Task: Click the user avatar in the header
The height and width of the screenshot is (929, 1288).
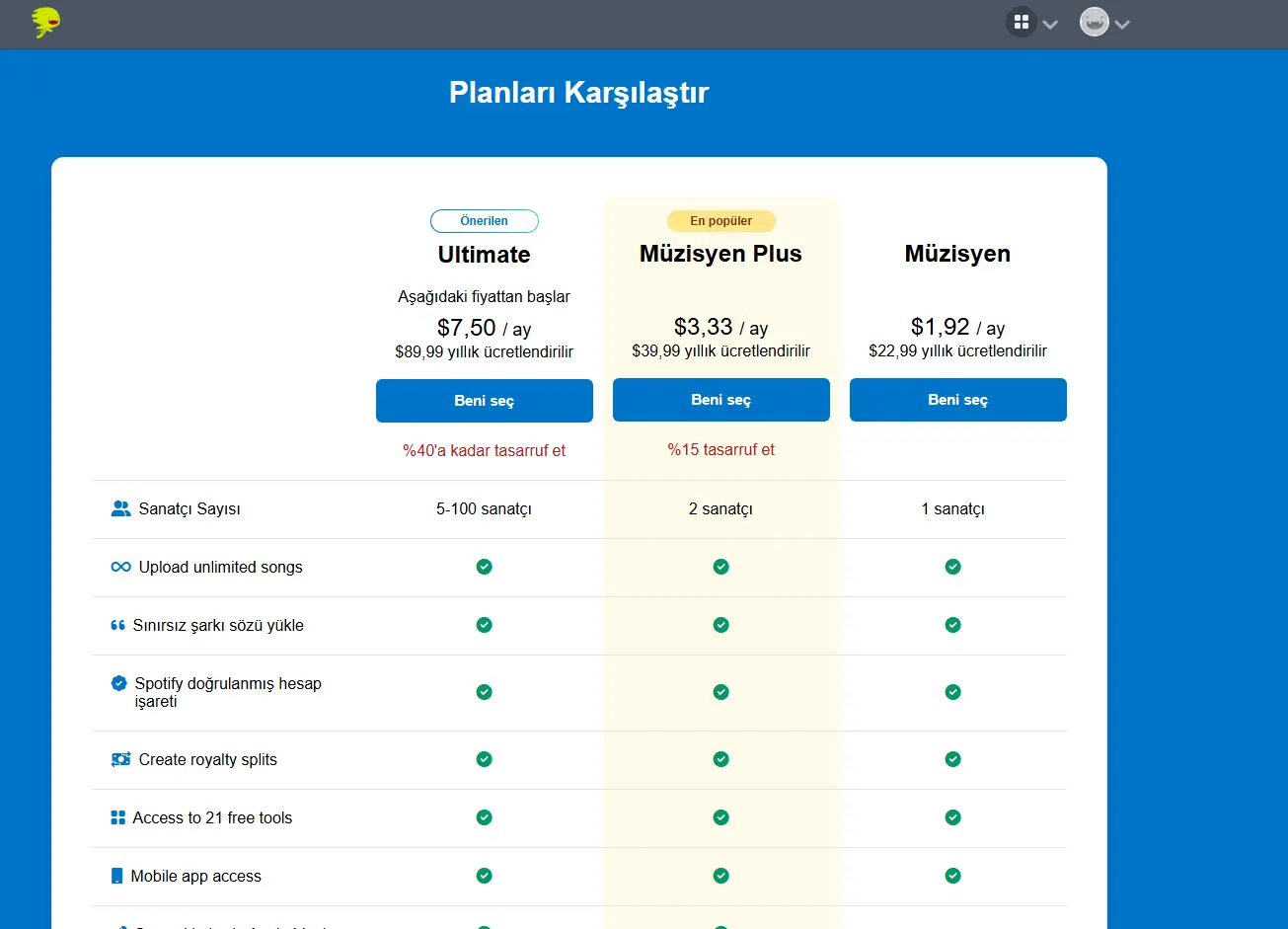Action: (1095, 22)
